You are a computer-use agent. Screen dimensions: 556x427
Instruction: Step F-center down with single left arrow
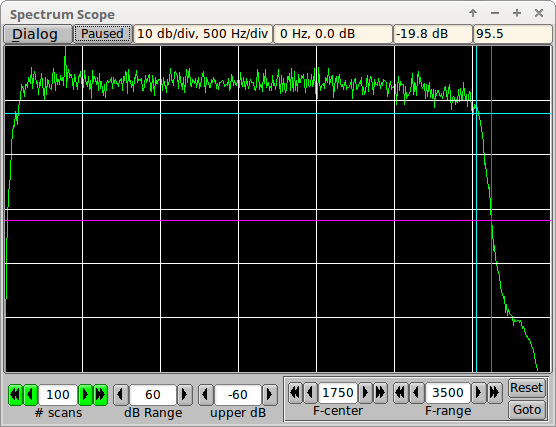point(311,393)
